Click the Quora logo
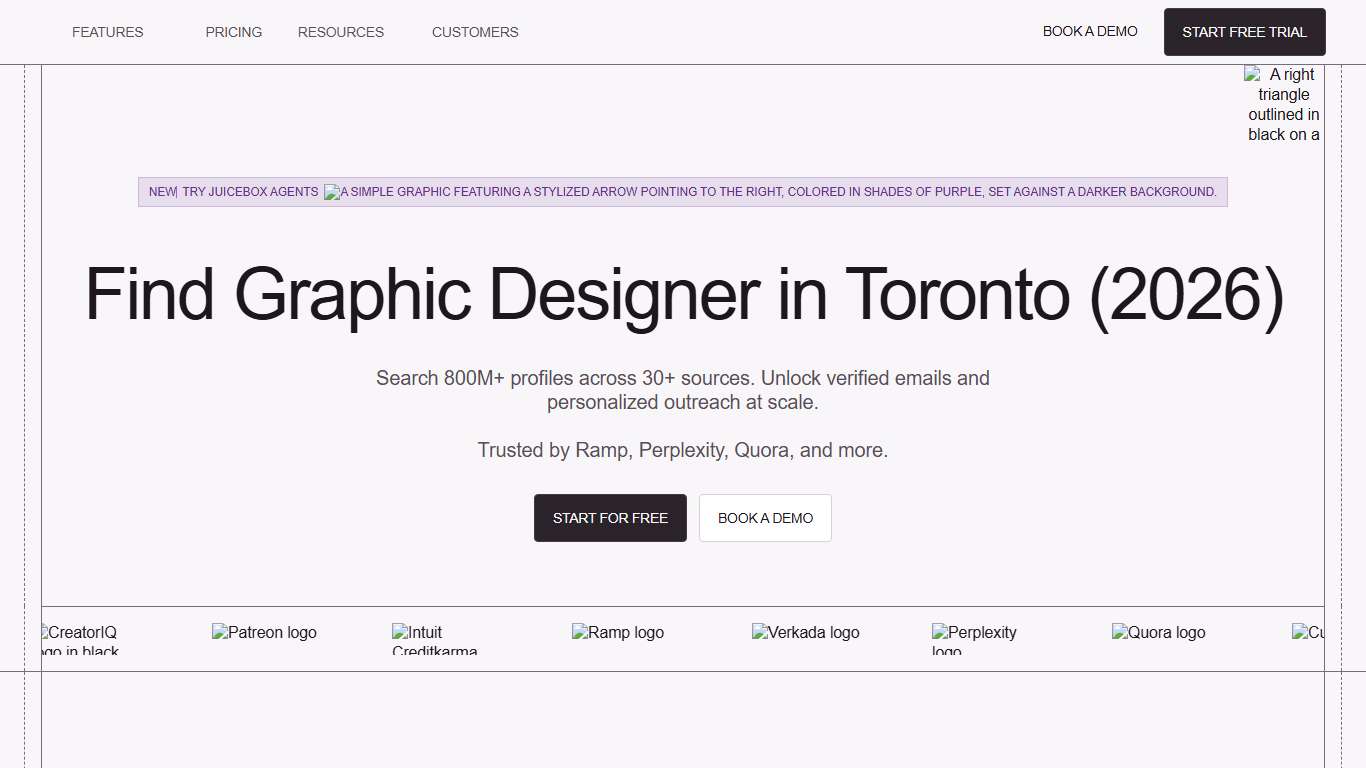This screenshot has width=1366, height=768. click(1158, 632)
